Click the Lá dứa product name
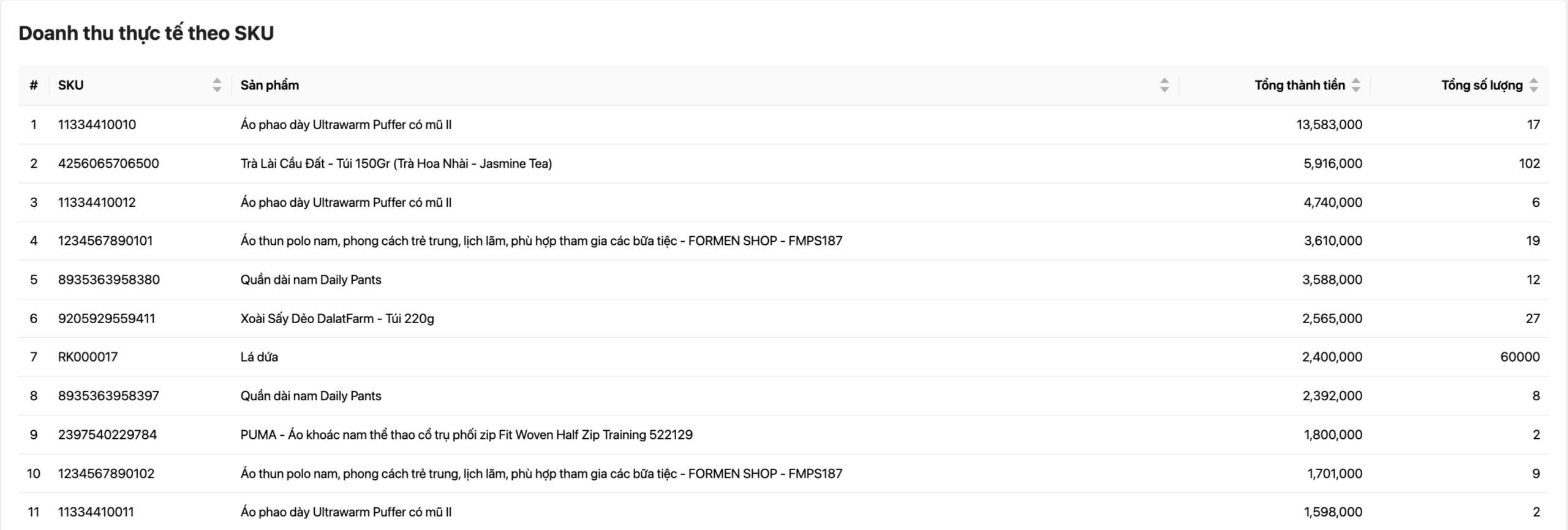 [x=259, y=357]
